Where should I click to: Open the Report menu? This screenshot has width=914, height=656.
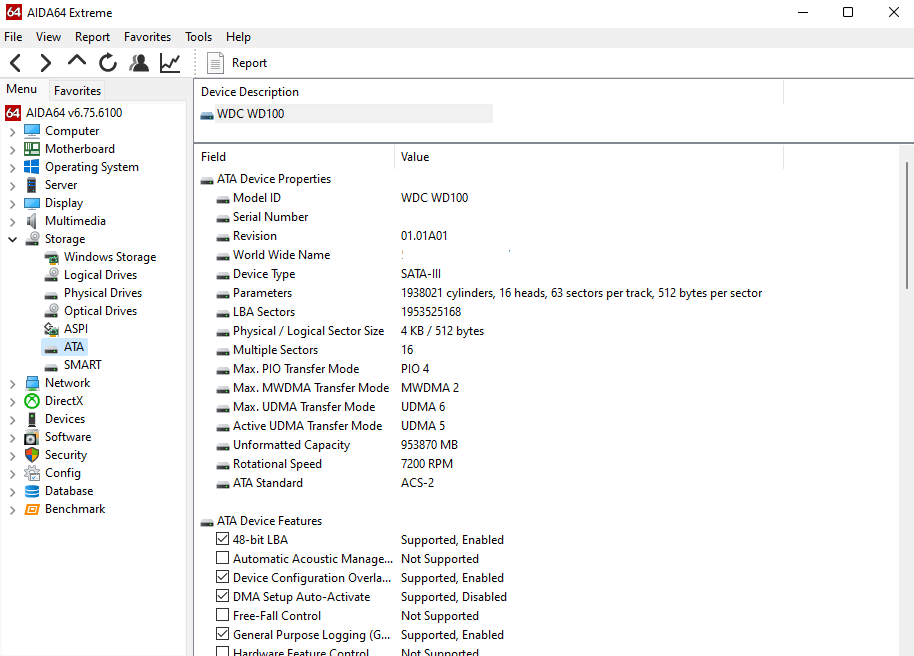(x=92, y=37)
